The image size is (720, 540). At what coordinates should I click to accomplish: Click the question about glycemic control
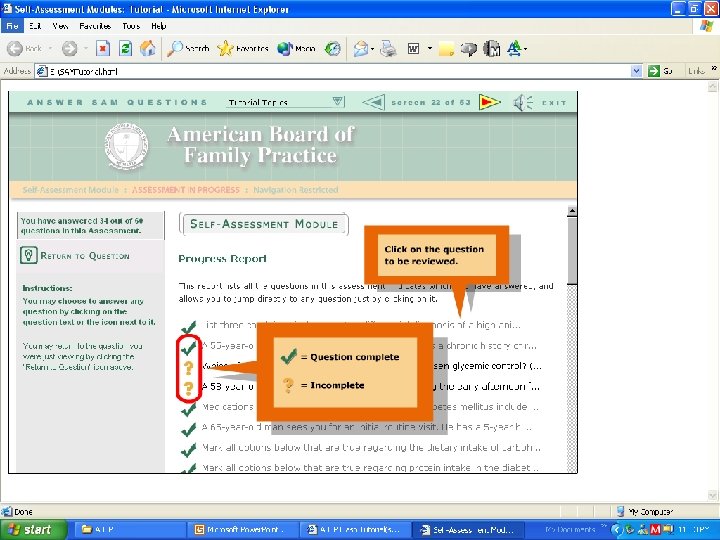pyautogui.click(x=372, y=366)
